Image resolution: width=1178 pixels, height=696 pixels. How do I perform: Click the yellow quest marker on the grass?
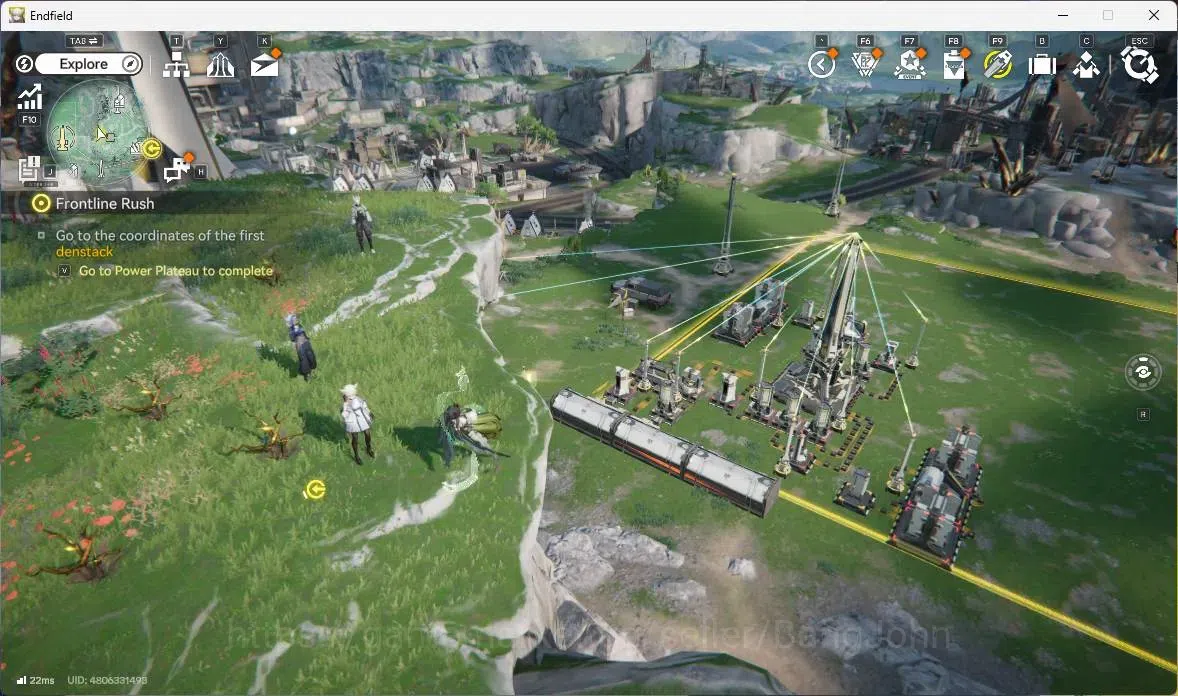click(x=316, y=490)
